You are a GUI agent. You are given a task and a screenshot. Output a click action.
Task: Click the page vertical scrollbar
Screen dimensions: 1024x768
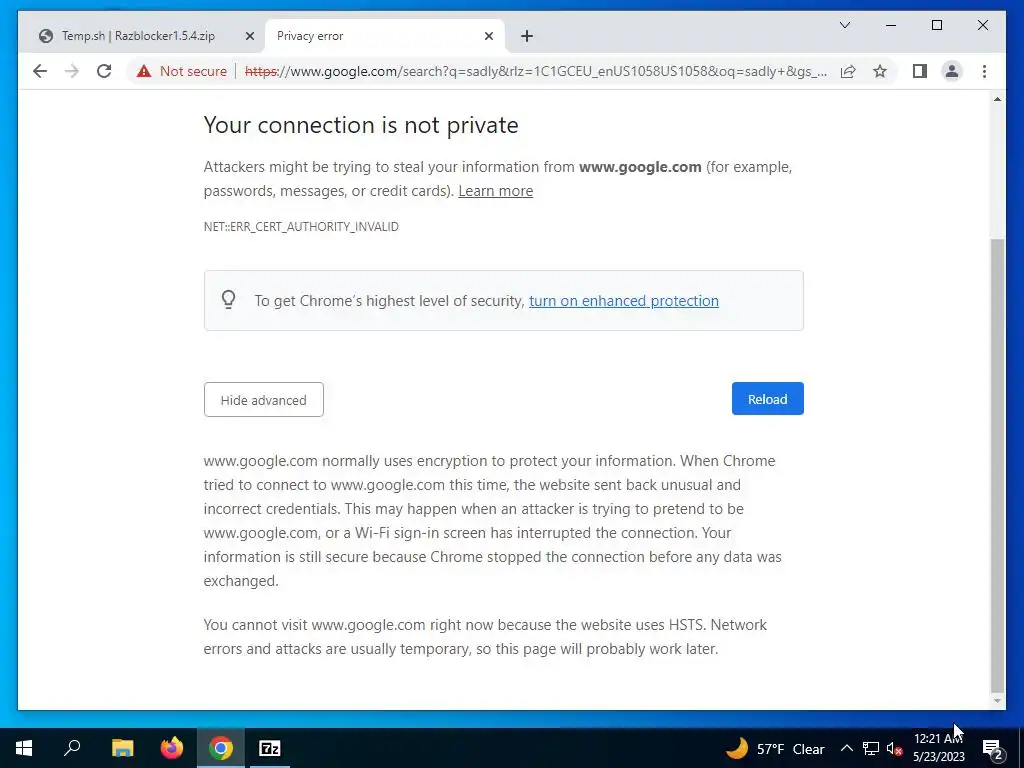click(997, 460)
